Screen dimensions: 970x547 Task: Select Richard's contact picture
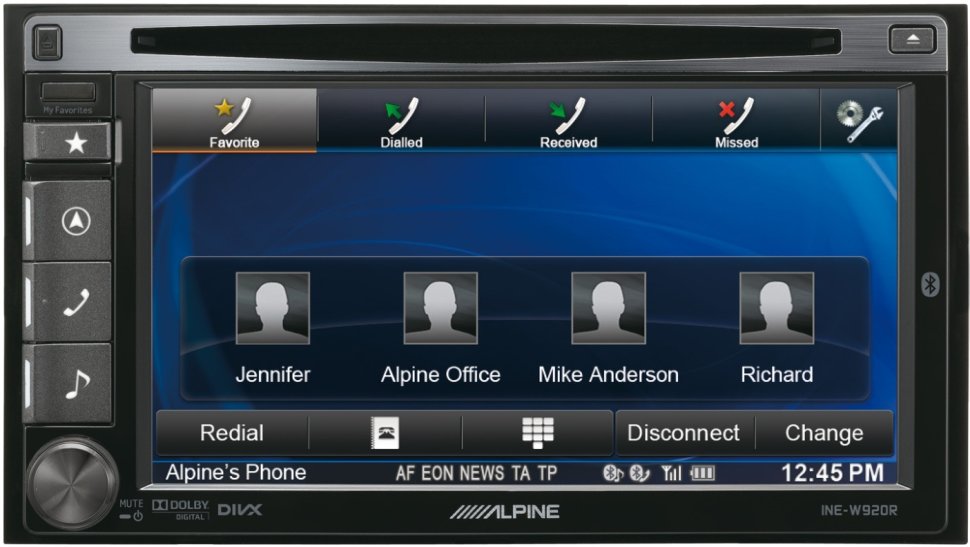coord(777,308)
